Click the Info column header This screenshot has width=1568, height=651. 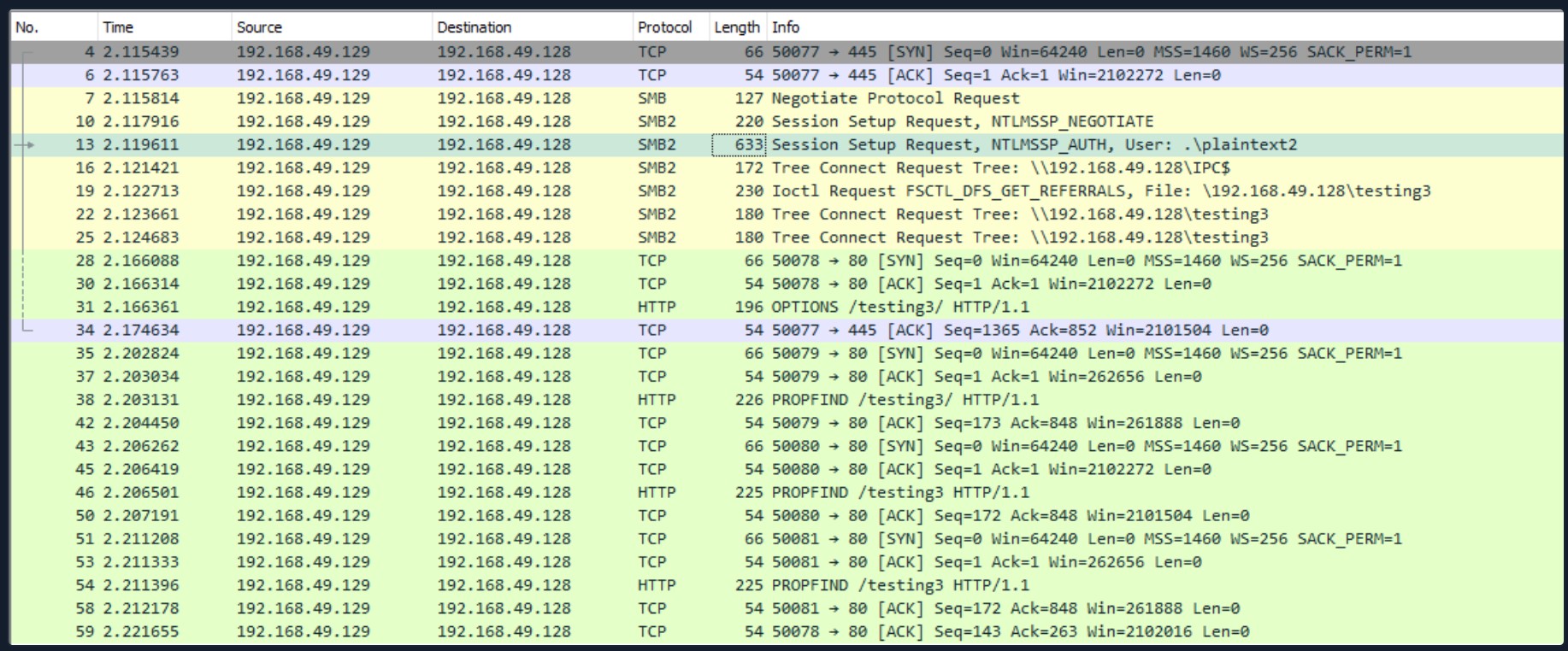point(1164,27)
